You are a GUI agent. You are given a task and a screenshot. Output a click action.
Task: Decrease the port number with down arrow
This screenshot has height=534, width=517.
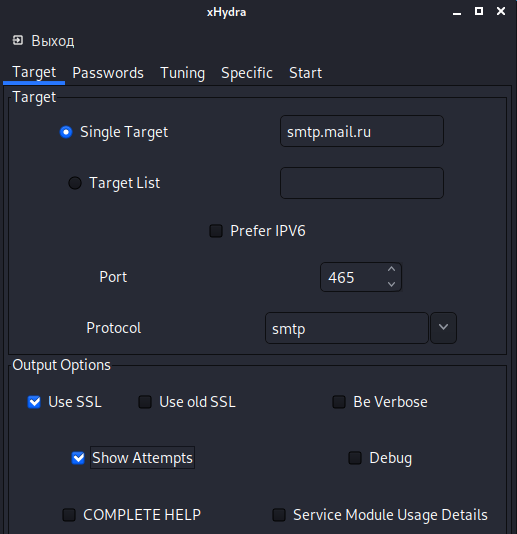coord(391,284)
